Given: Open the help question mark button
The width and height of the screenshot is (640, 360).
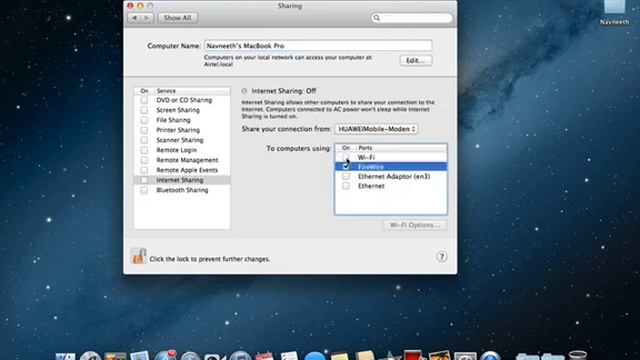Looking at the screenshot, I should point(441,257).
